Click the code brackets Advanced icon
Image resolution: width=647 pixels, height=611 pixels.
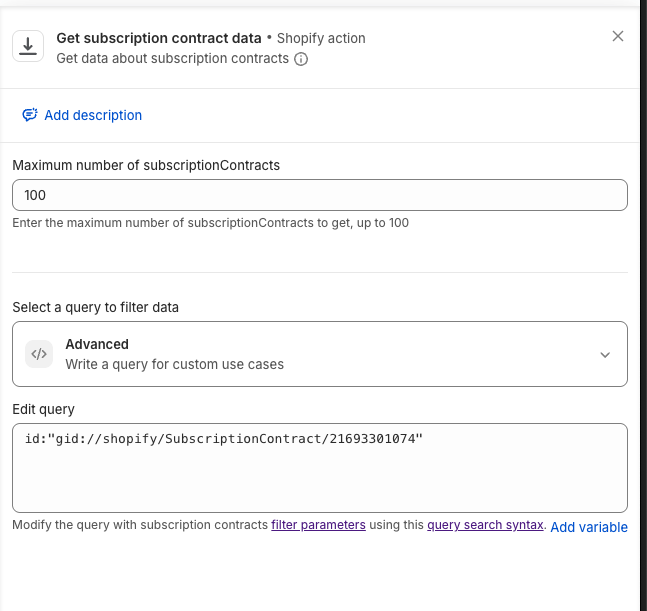click(39, 354)
